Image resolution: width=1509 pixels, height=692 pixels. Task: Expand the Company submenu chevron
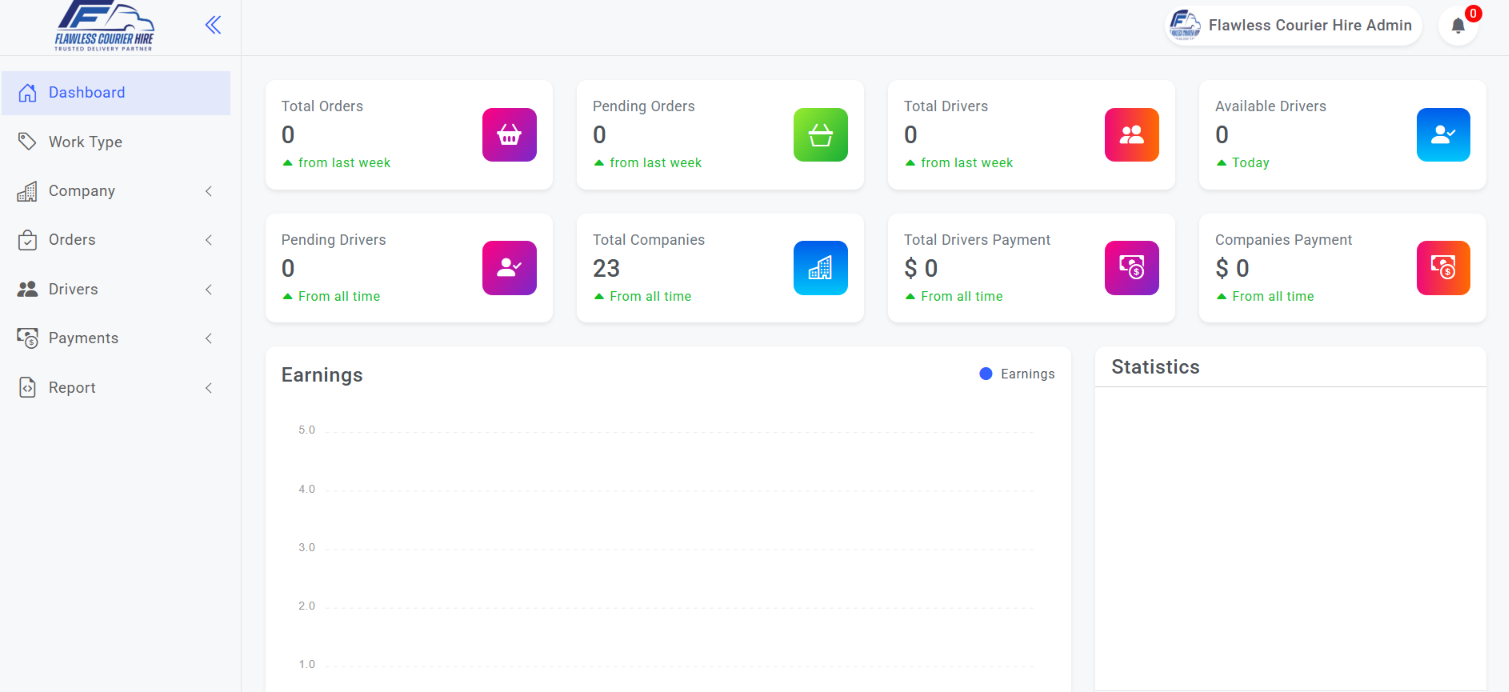[209, 191]
